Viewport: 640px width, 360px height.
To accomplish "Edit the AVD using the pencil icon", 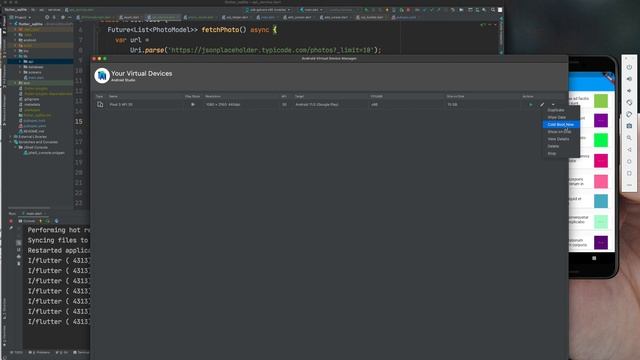I will pos(542,104).
